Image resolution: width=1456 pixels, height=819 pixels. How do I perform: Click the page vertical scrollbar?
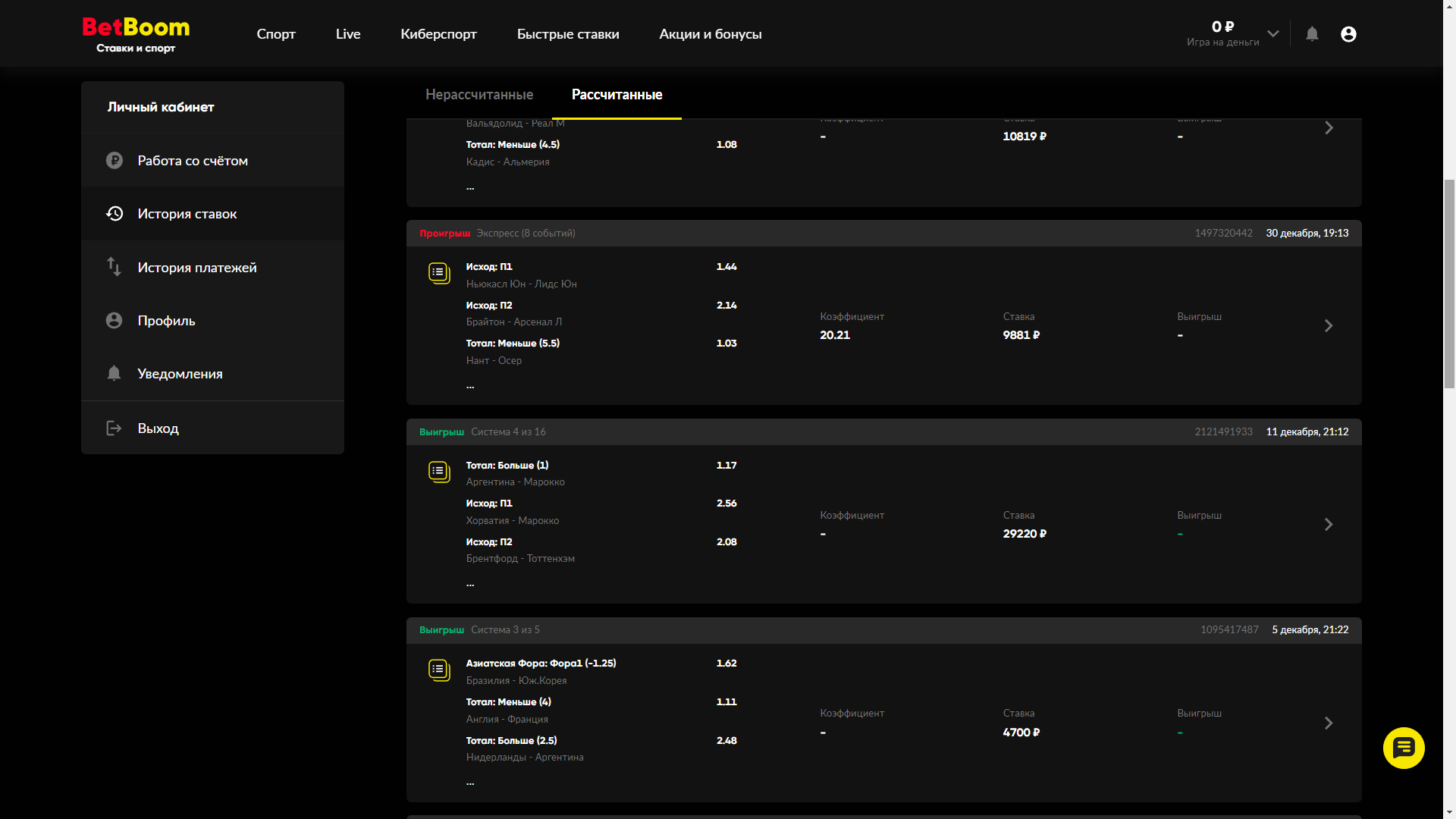(1449, 284)
